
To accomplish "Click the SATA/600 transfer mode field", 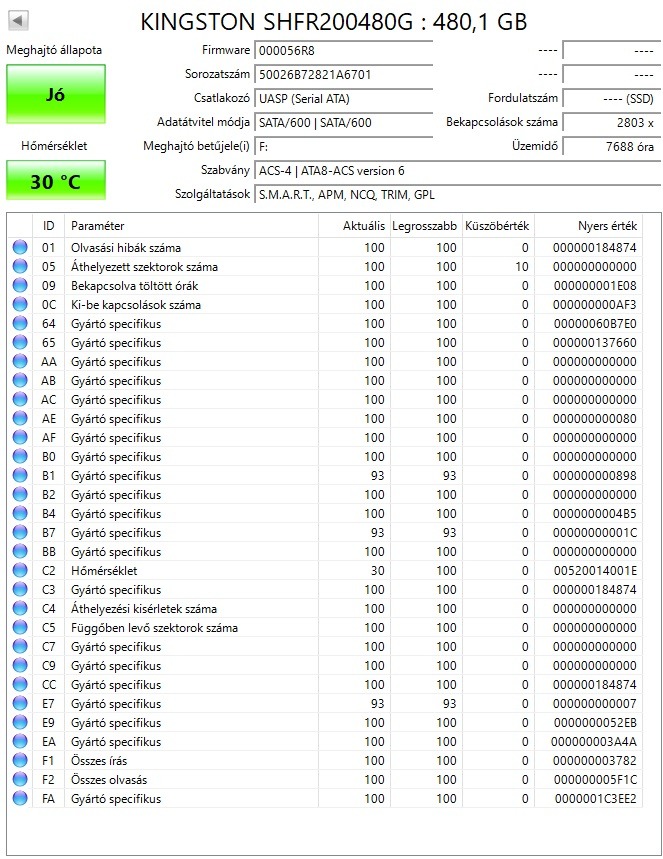I will point(344,123).
